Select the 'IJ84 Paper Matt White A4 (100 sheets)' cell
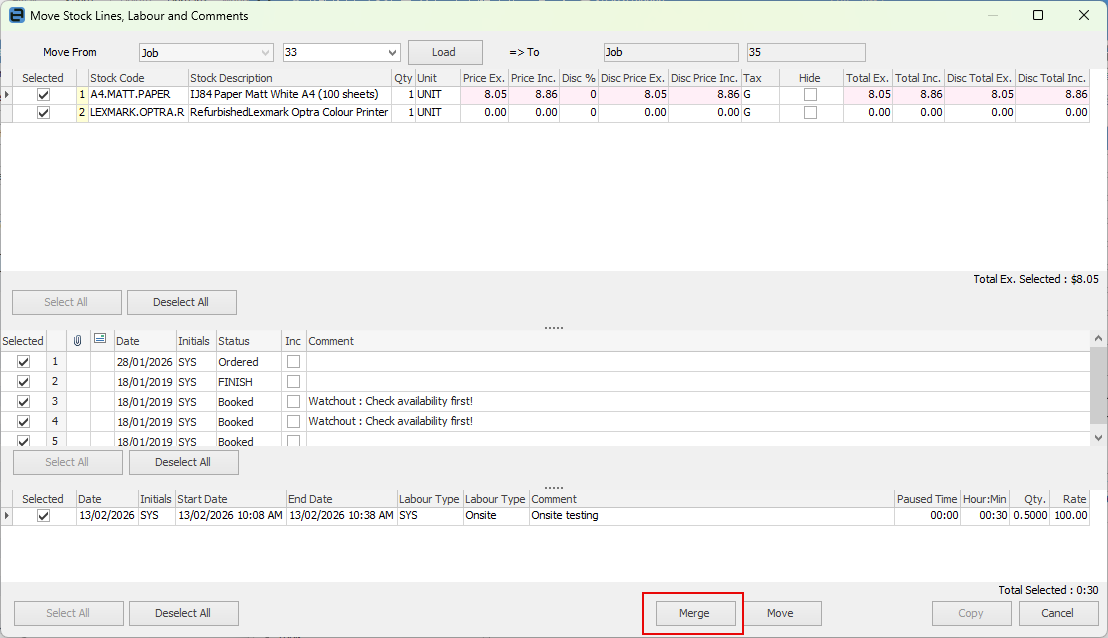The width and height of the screenshot is (1108, 638). click(x=290, y=95)
